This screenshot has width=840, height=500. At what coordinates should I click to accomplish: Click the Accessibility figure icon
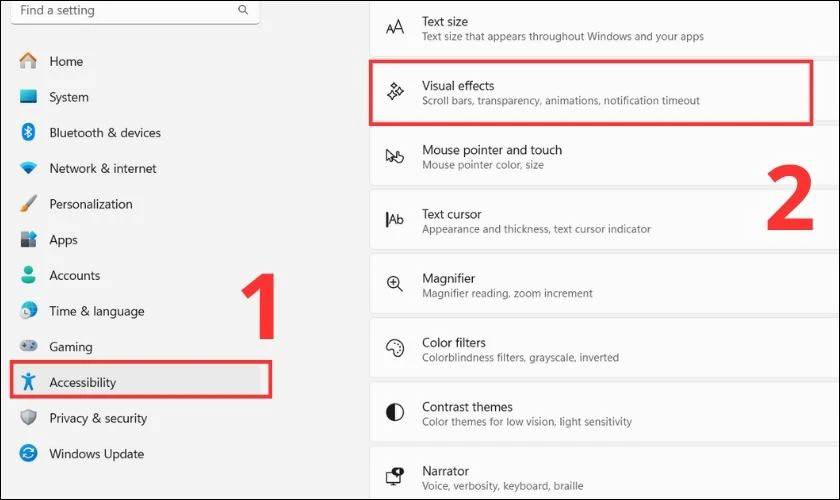[28, 382]
